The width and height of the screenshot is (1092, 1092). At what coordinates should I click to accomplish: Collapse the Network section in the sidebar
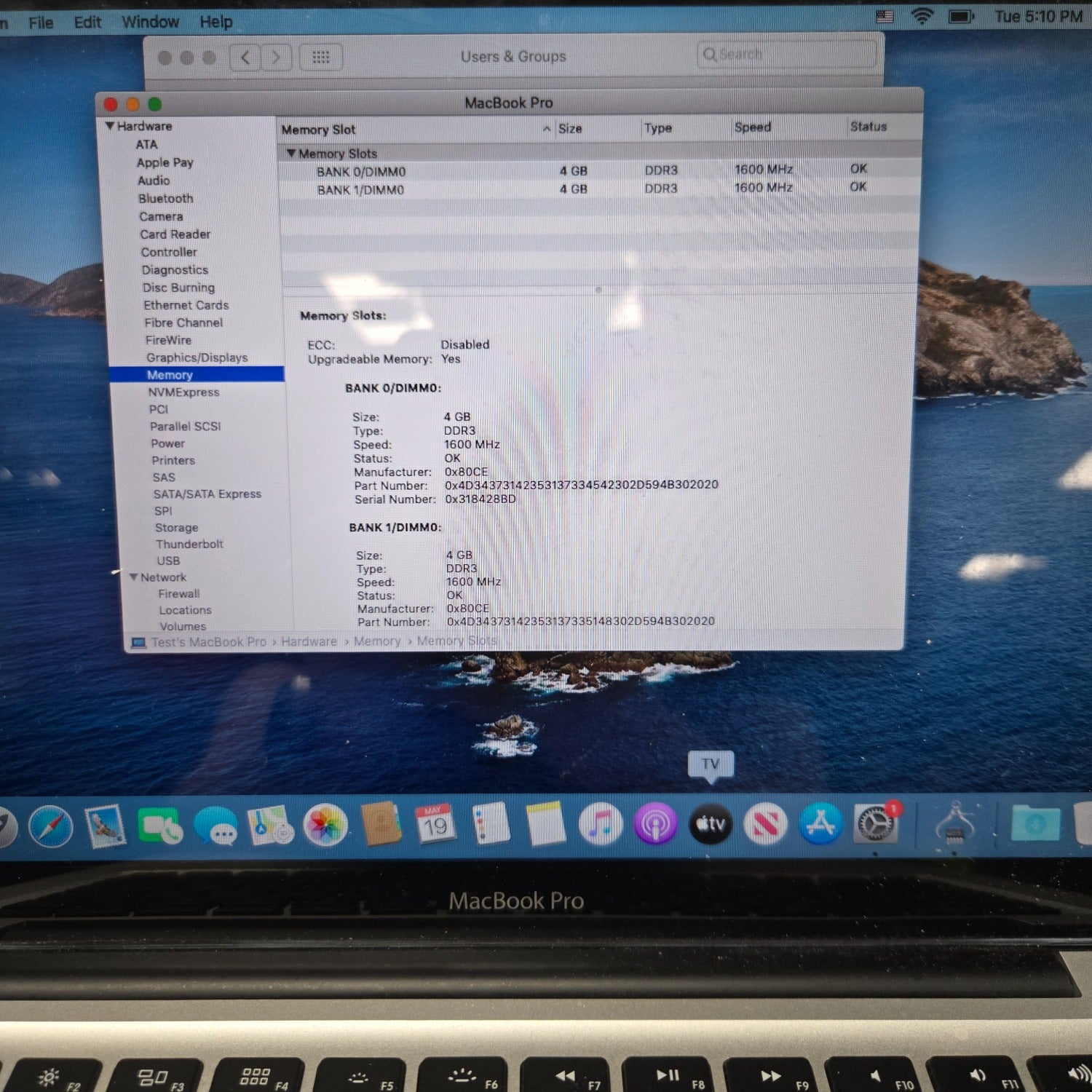[133, 577]
